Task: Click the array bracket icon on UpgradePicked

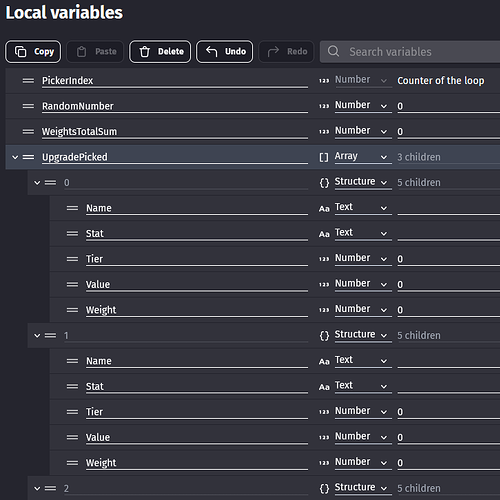Action: click(x=324, y=157)
